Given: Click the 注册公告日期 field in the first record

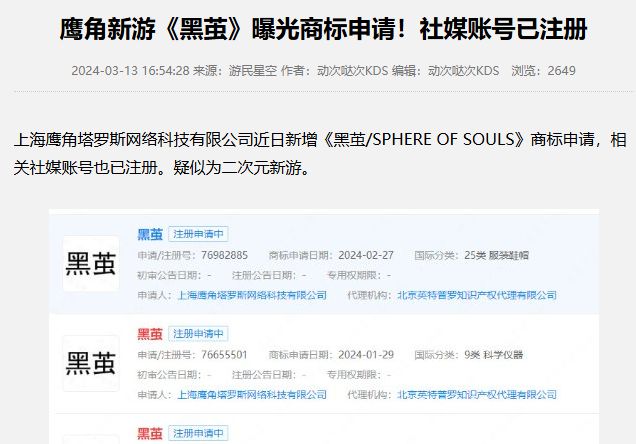Looking at the screenshot, I should point(269,275).
